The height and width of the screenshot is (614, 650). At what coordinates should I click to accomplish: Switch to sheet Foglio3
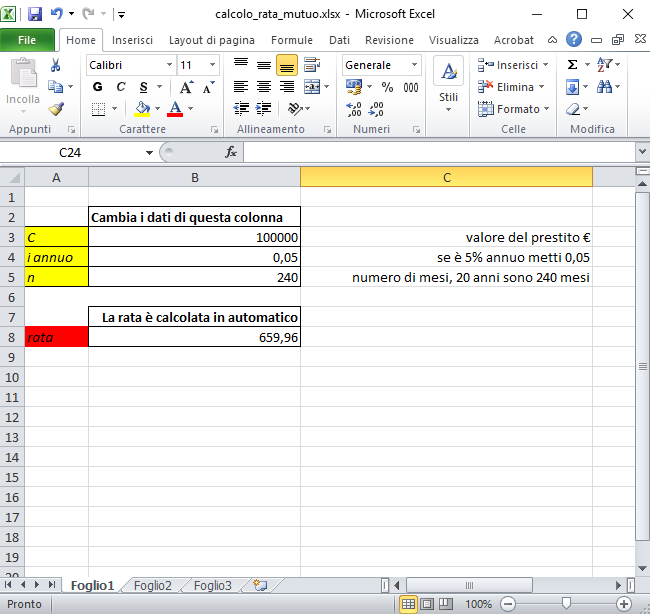pyautogui.click(x=212, y=585)
